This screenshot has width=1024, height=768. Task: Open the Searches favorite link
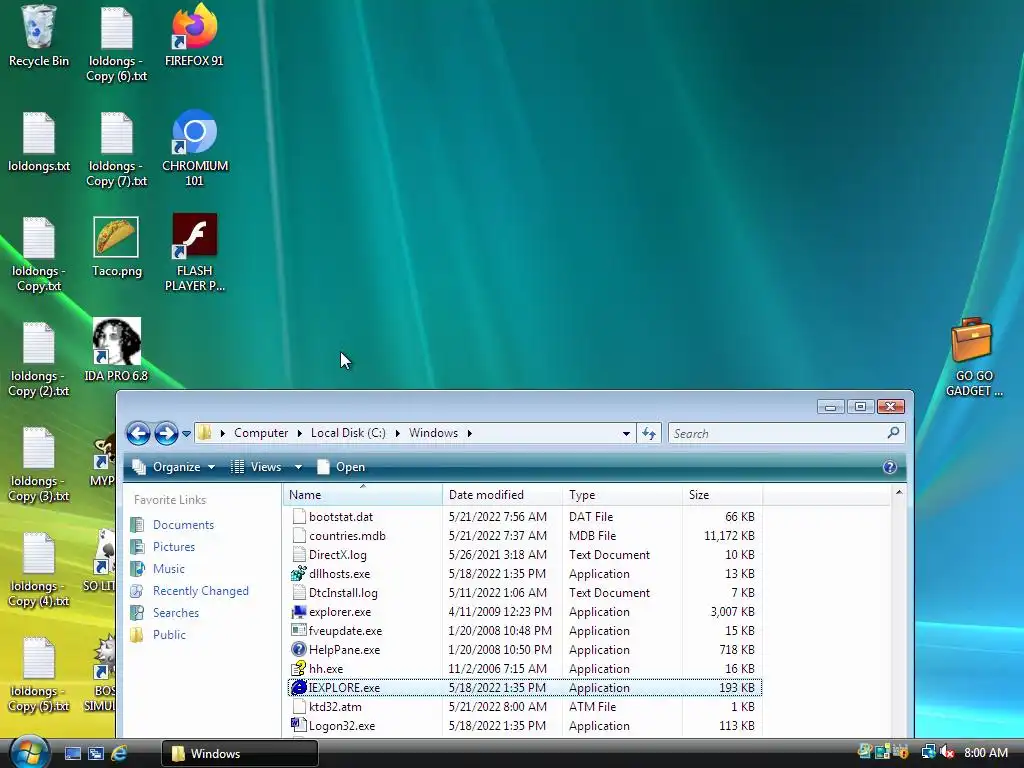click(x=176, y=613)
